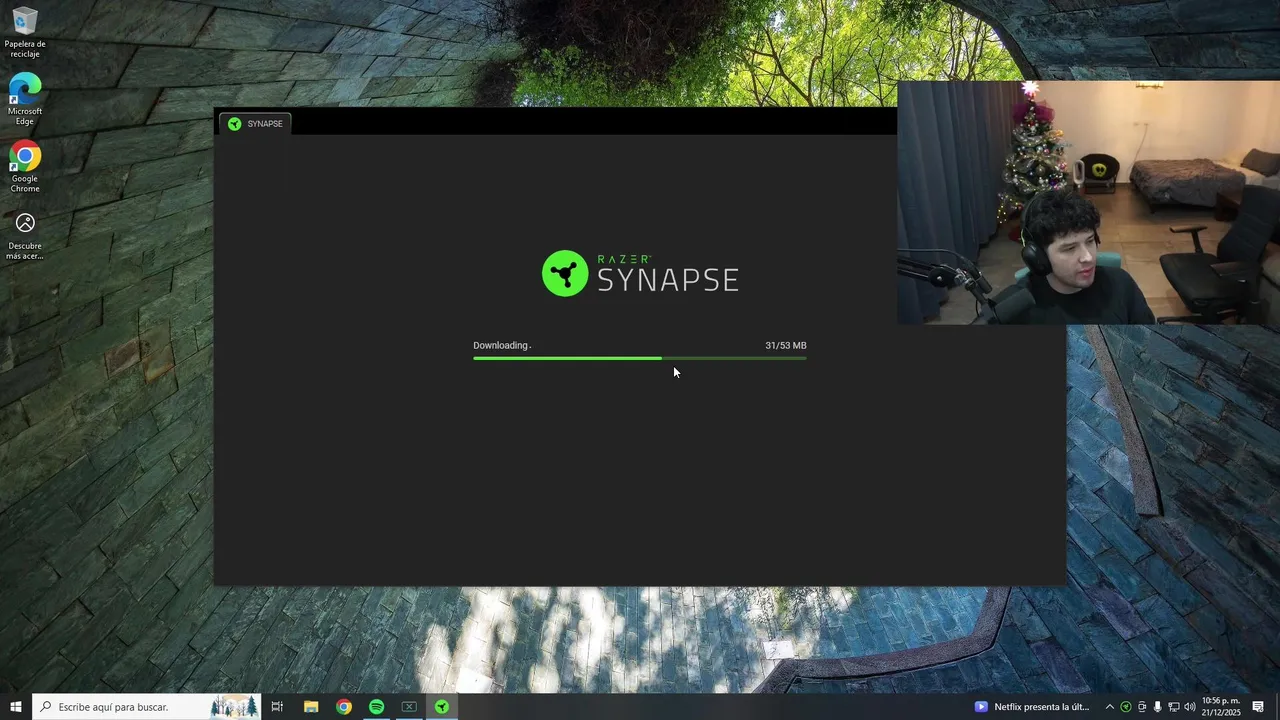Click the microphone tray icon
The height and width of the screenshot is (720, 1280).
tap(1158, 707)
